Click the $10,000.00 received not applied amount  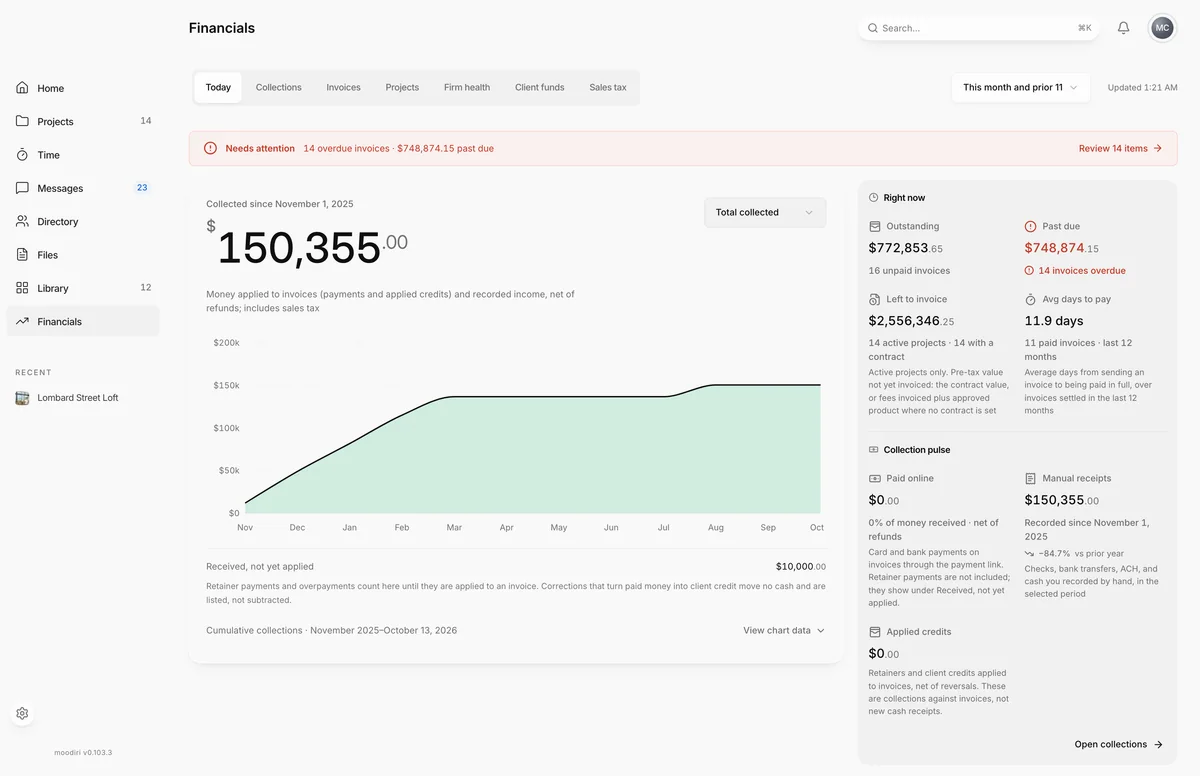pos(801,566)
